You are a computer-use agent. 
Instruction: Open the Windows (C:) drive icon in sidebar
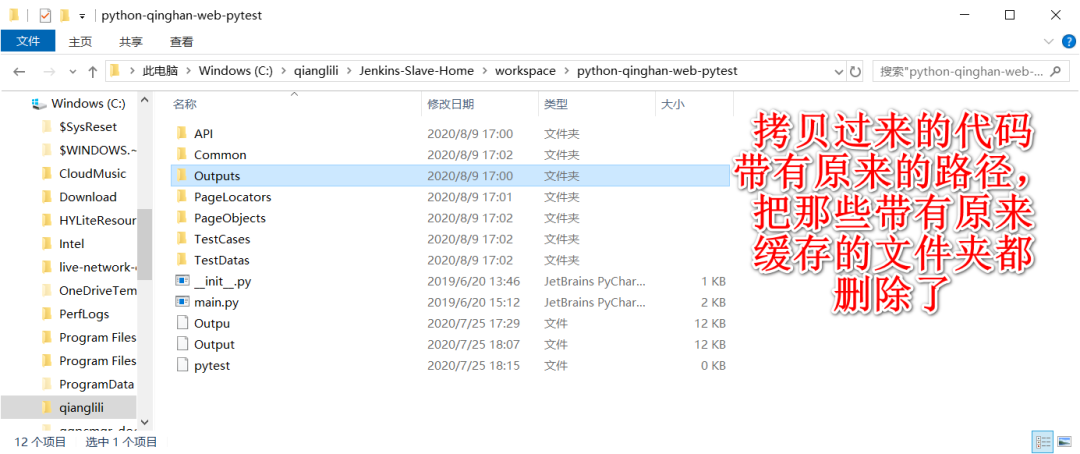(x=40, y=104)
